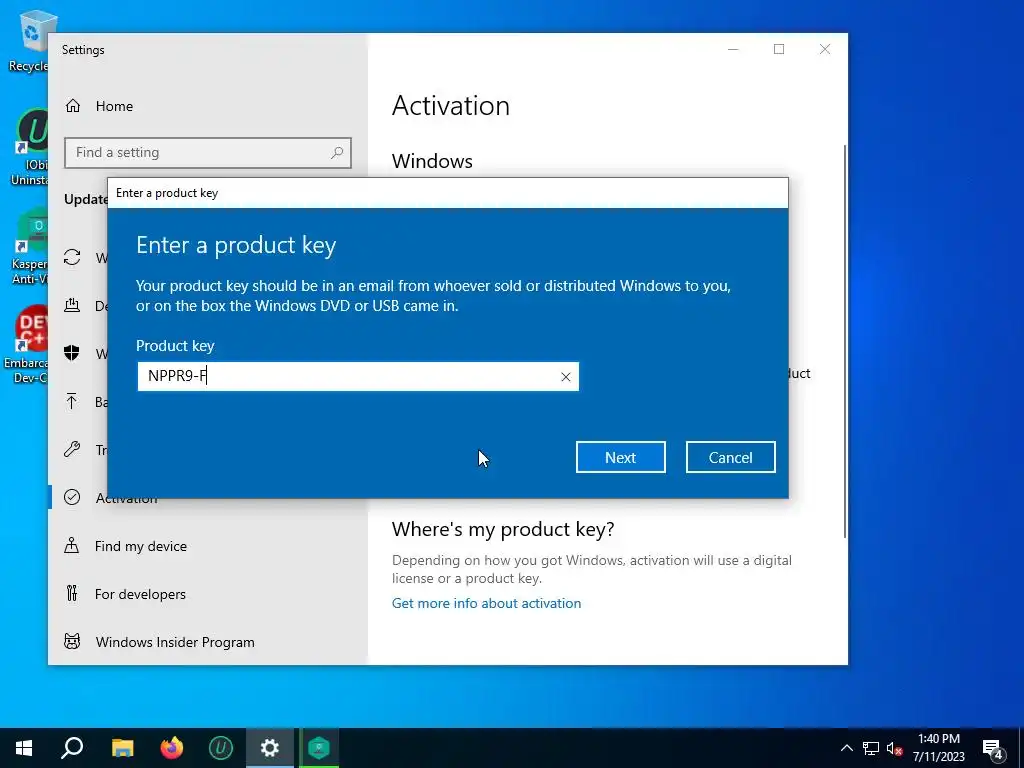Click the Delivery Optimization icon in sidebar
Viewport: 1024px width, 768px height.
[72, 305]
